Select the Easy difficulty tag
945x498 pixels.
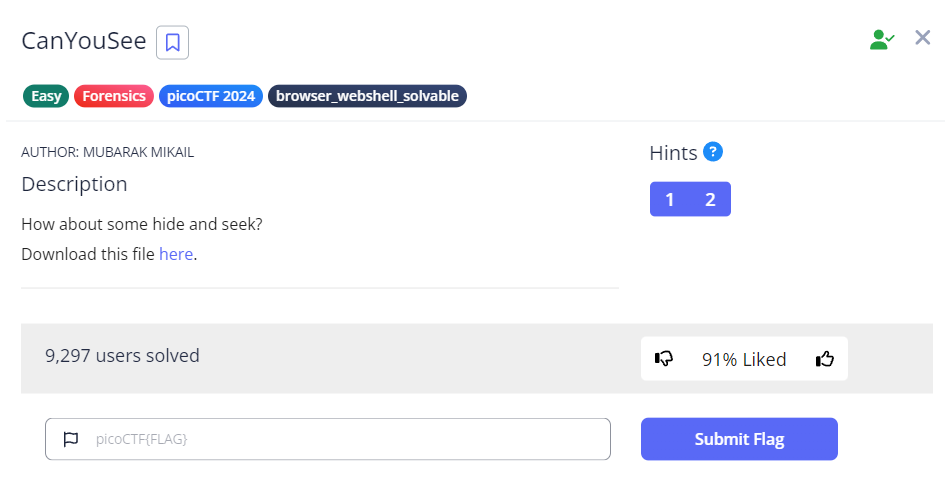point(46,96)
